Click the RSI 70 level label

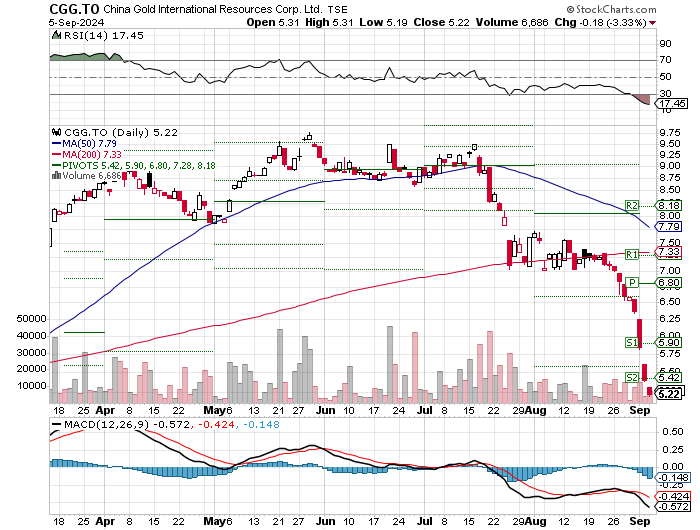point(665,60)
